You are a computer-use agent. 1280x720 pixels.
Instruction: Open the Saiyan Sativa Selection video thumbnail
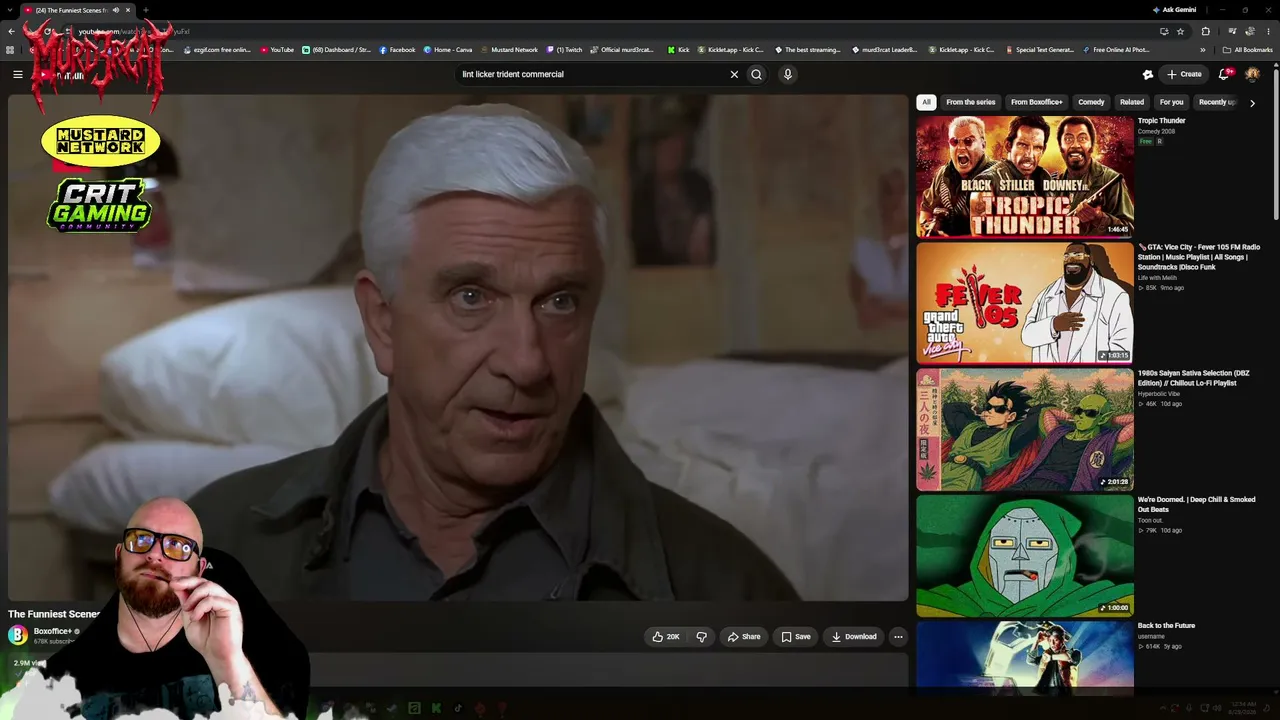(x=1025, y=430)
